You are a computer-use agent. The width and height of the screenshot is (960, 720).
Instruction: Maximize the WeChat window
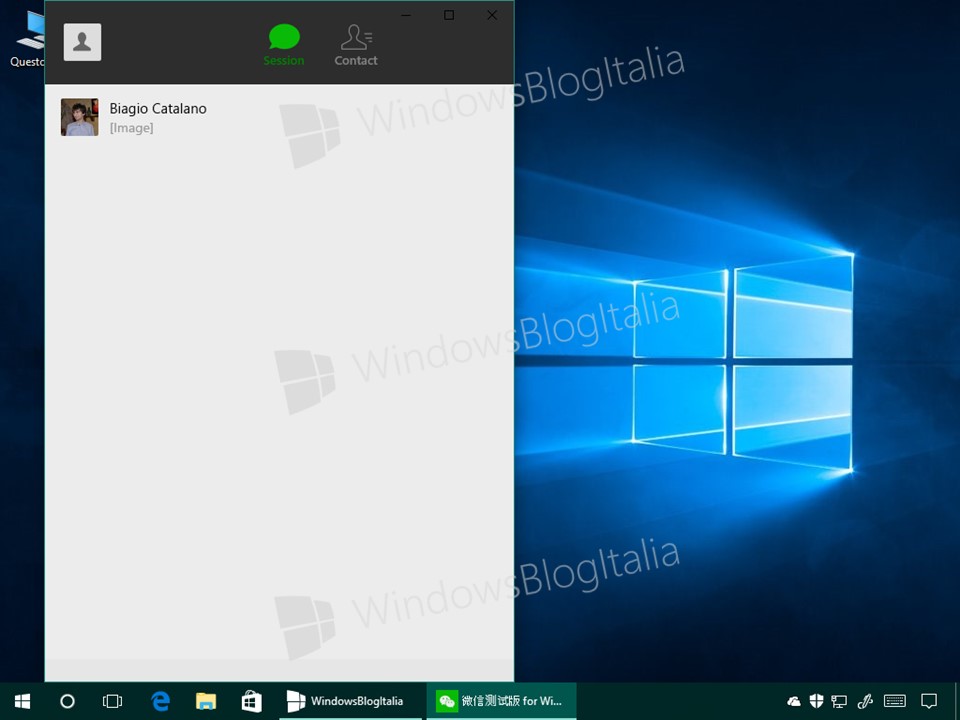[x=449, y=15]
